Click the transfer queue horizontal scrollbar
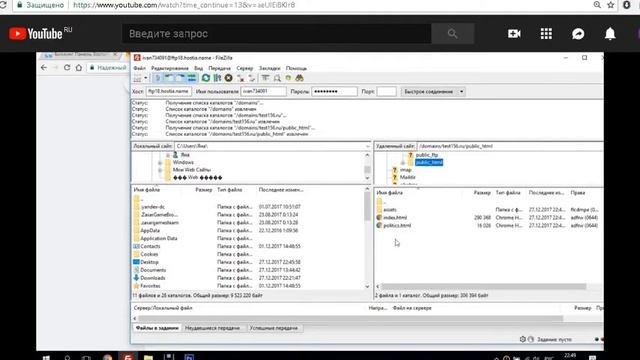 point(351,318)
